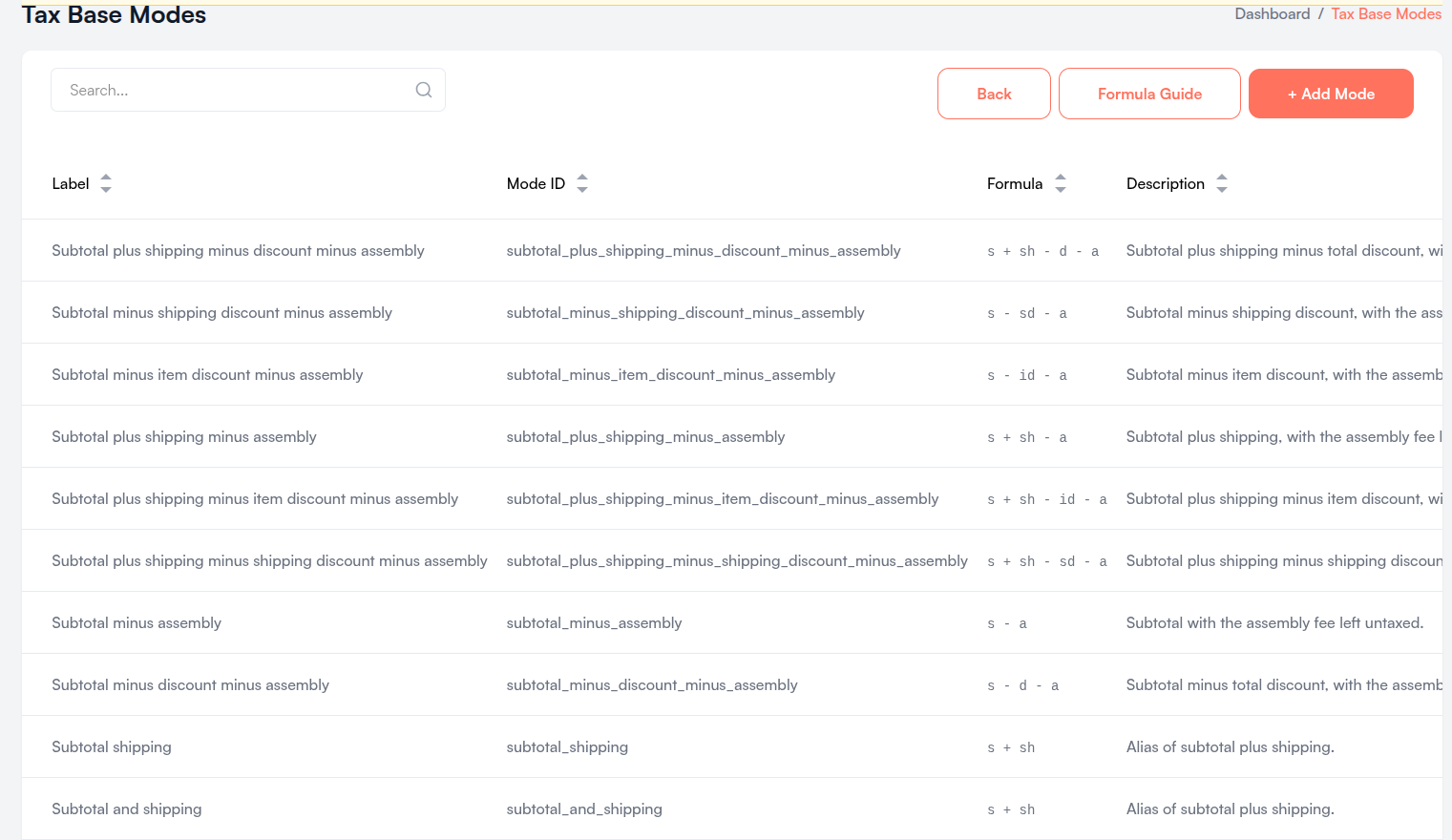Click mode ID subtotal_shipping
The width and height of the screenshot is (1452, 840).
click(x=567, y=746)
